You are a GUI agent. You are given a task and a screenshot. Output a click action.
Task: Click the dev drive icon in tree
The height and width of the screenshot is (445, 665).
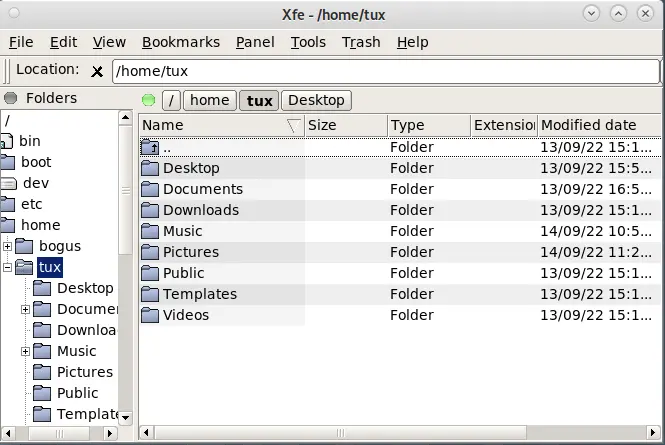tap(9, 183)
